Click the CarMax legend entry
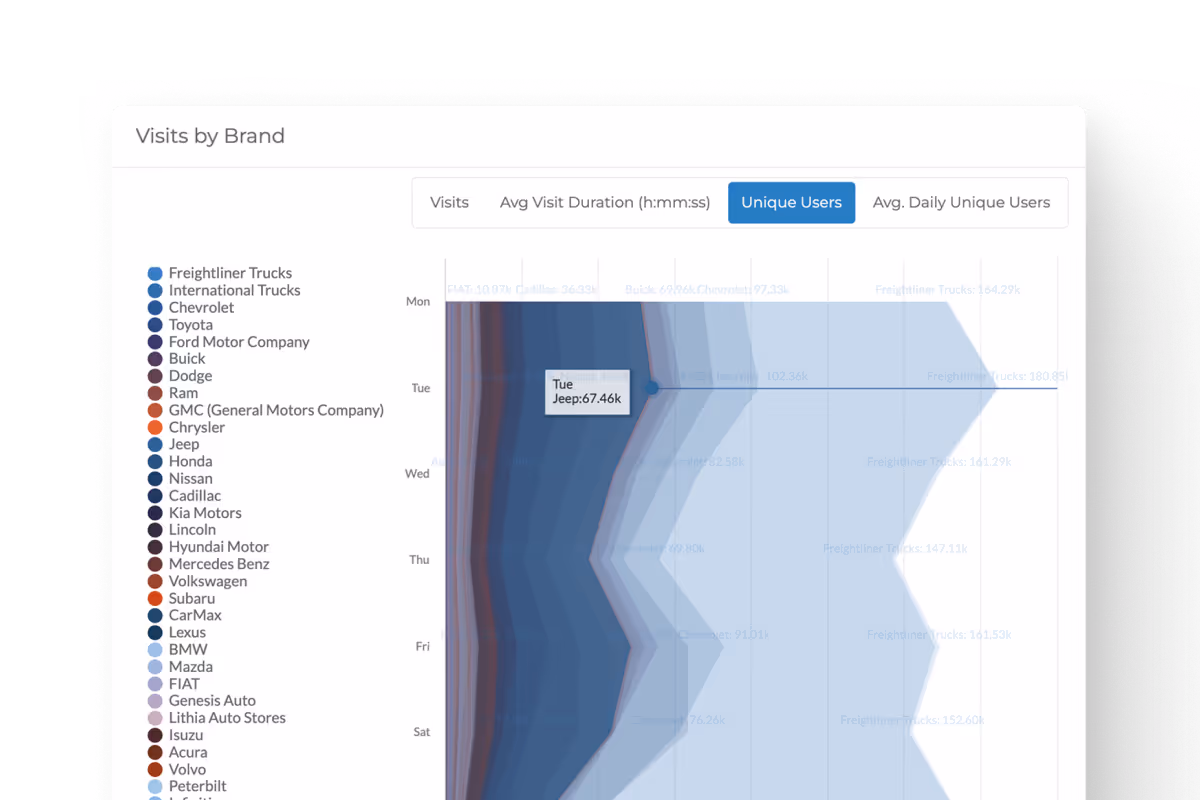The height and width of the screenshot is (800, 1200). click(x=185, y=615)
